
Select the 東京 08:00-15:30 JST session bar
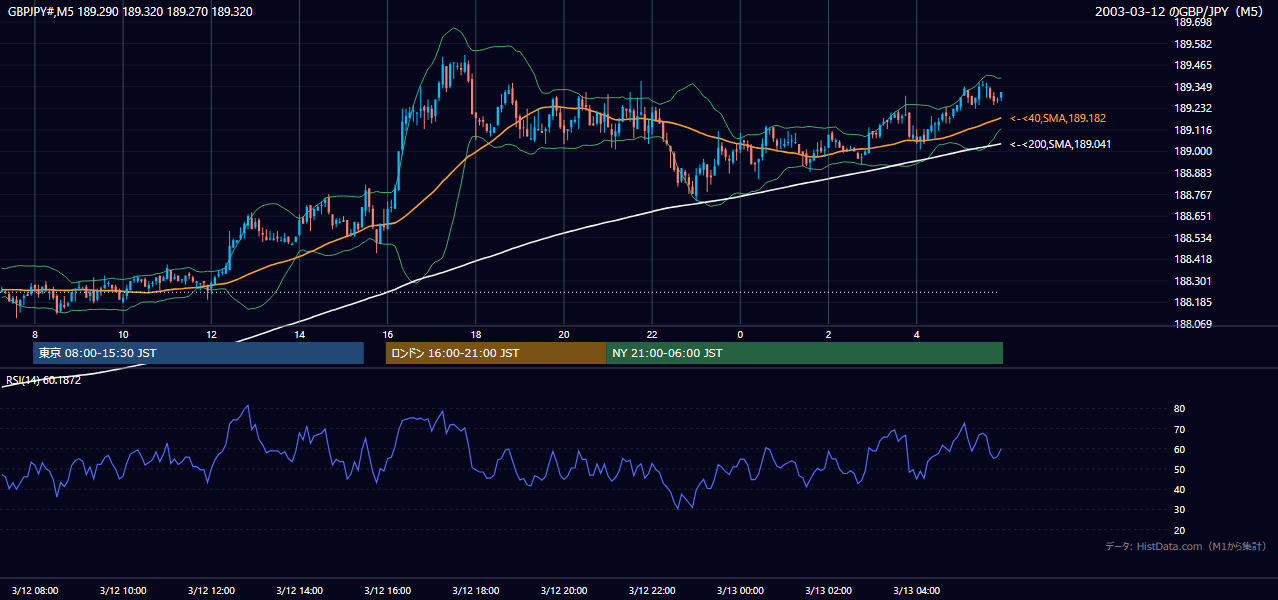(x=198, y=353)
